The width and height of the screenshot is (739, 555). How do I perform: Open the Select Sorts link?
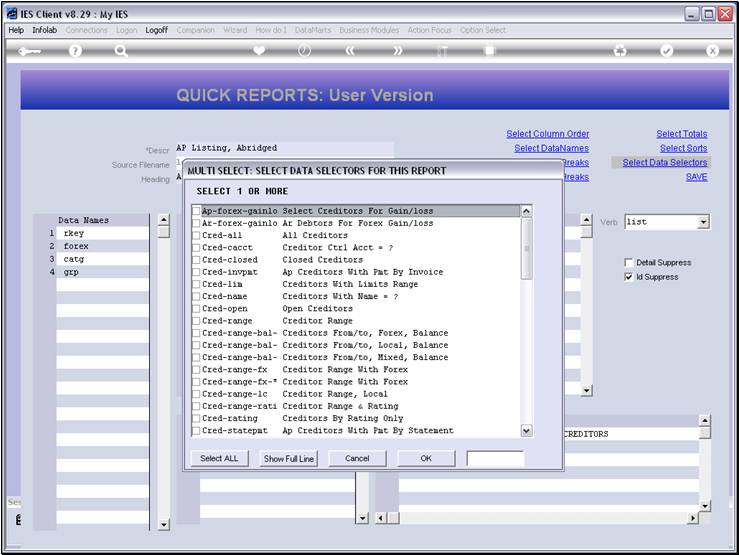(x=683, y=148)
